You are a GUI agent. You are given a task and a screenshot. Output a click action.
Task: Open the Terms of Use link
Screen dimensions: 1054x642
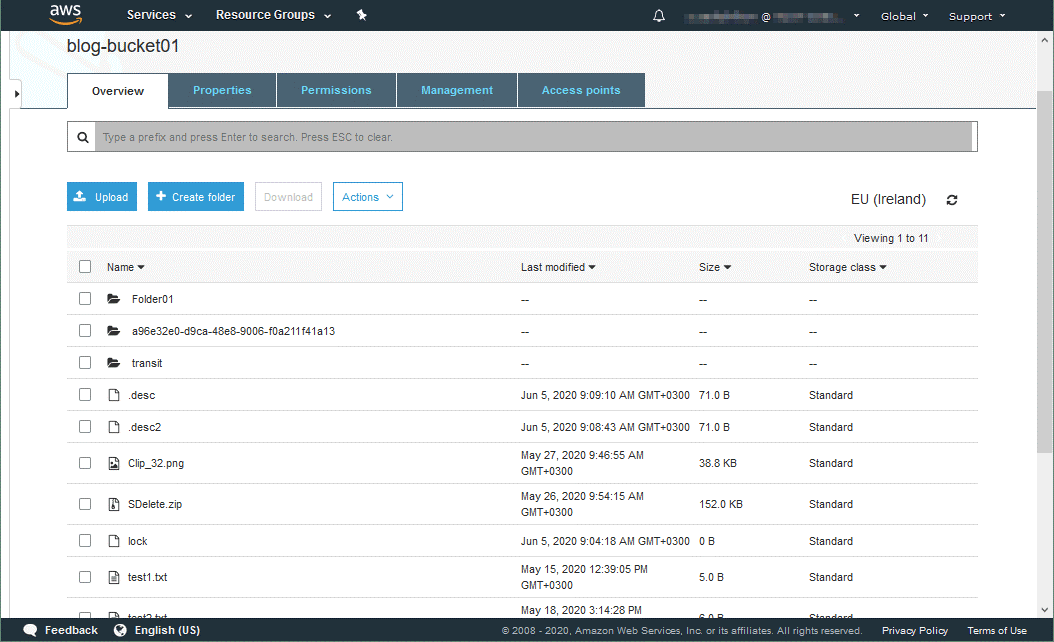click(x=997, y=631)
